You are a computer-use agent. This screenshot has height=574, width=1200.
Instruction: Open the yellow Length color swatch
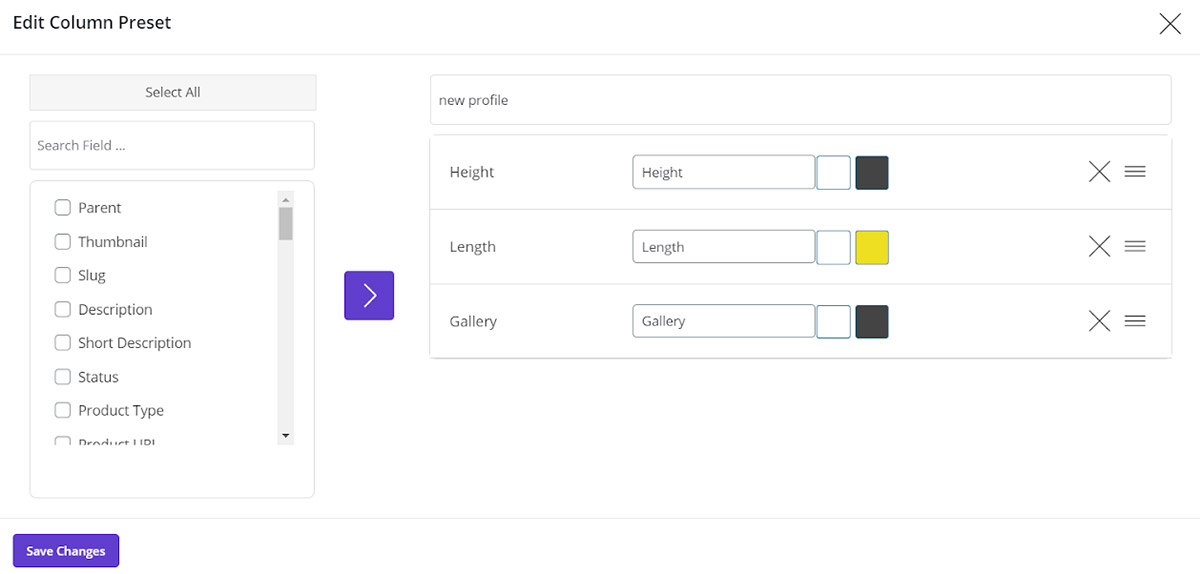point(872,247)
